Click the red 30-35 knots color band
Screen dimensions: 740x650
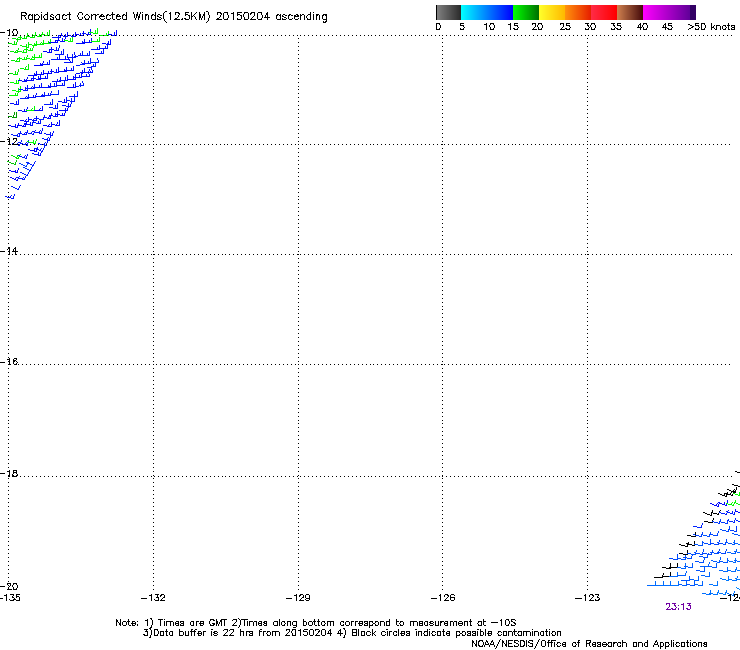[x=604, y=12]
